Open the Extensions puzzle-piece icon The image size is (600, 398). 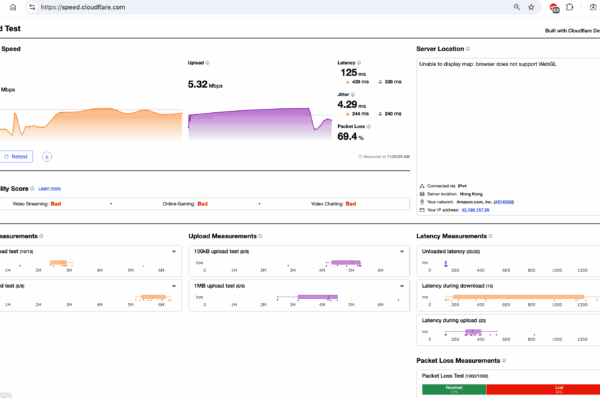point(570,7)
